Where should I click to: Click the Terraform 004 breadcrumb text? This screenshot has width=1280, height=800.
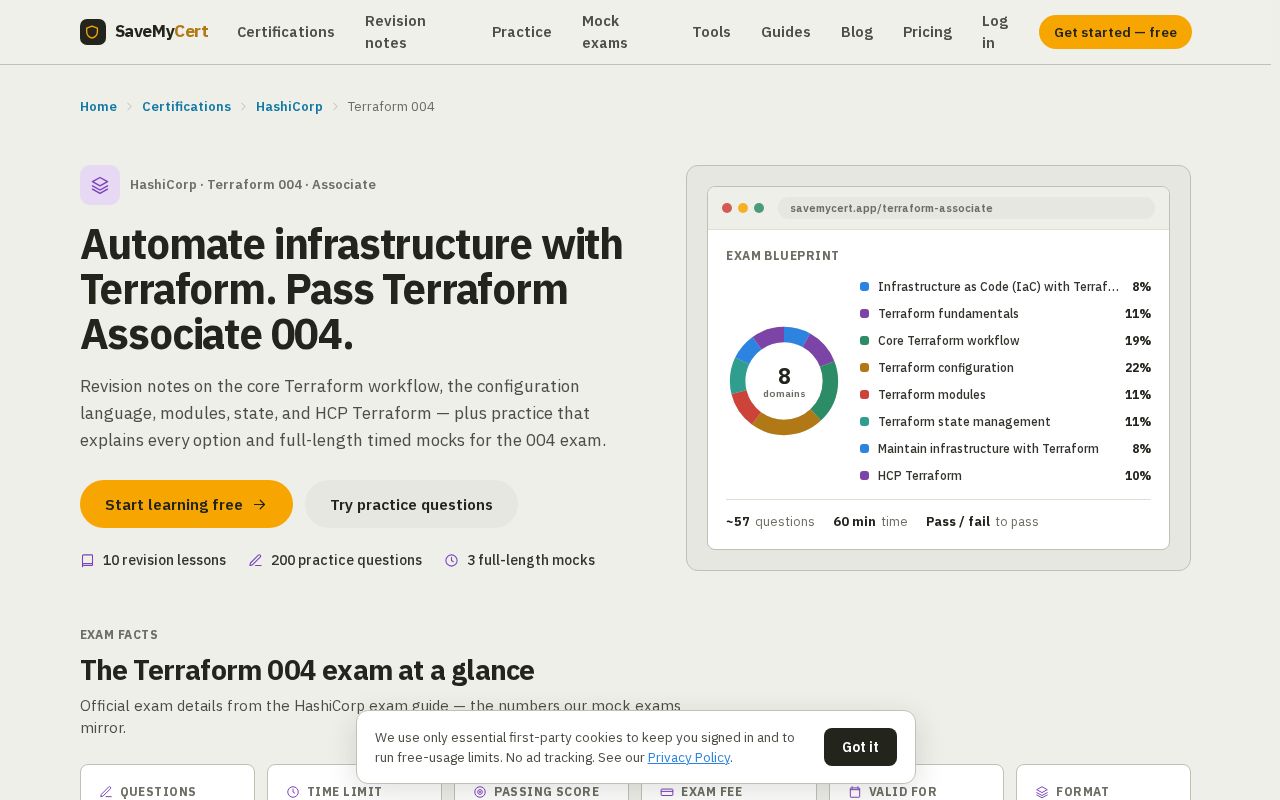point(391,107)
